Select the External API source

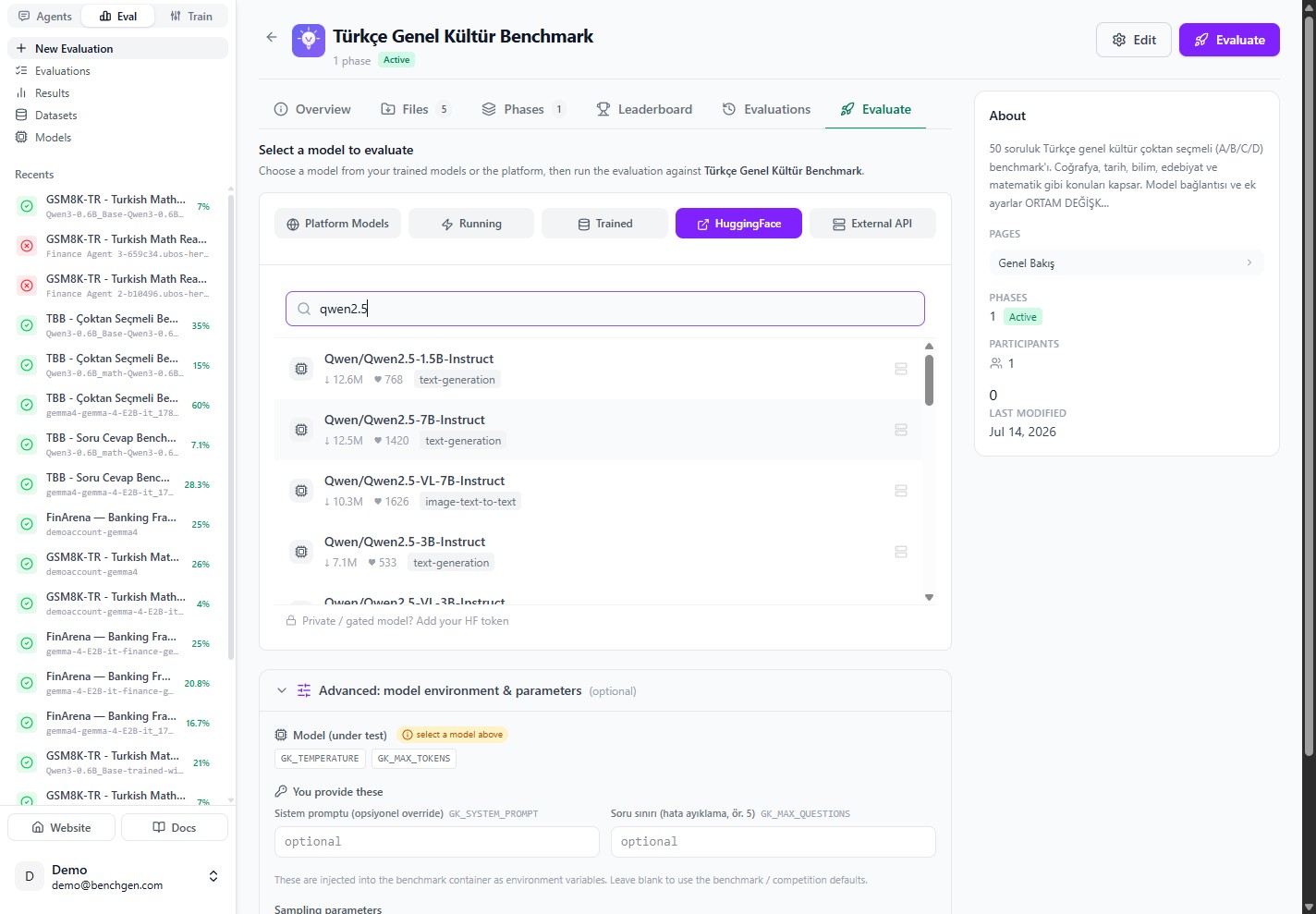pyautogui.click(x=872, y=224)
